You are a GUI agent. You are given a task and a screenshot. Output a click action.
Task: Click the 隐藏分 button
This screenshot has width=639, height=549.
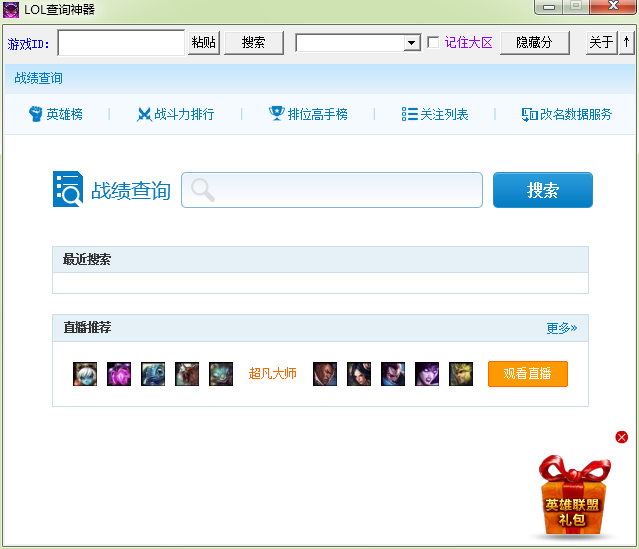click(x=534, y=42)
